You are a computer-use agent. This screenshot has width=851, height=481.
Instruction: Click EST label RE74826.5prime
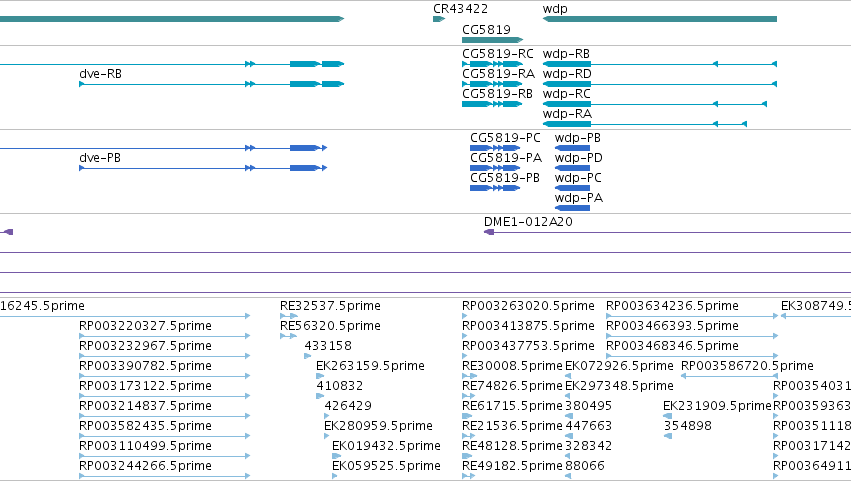(512, 387)
